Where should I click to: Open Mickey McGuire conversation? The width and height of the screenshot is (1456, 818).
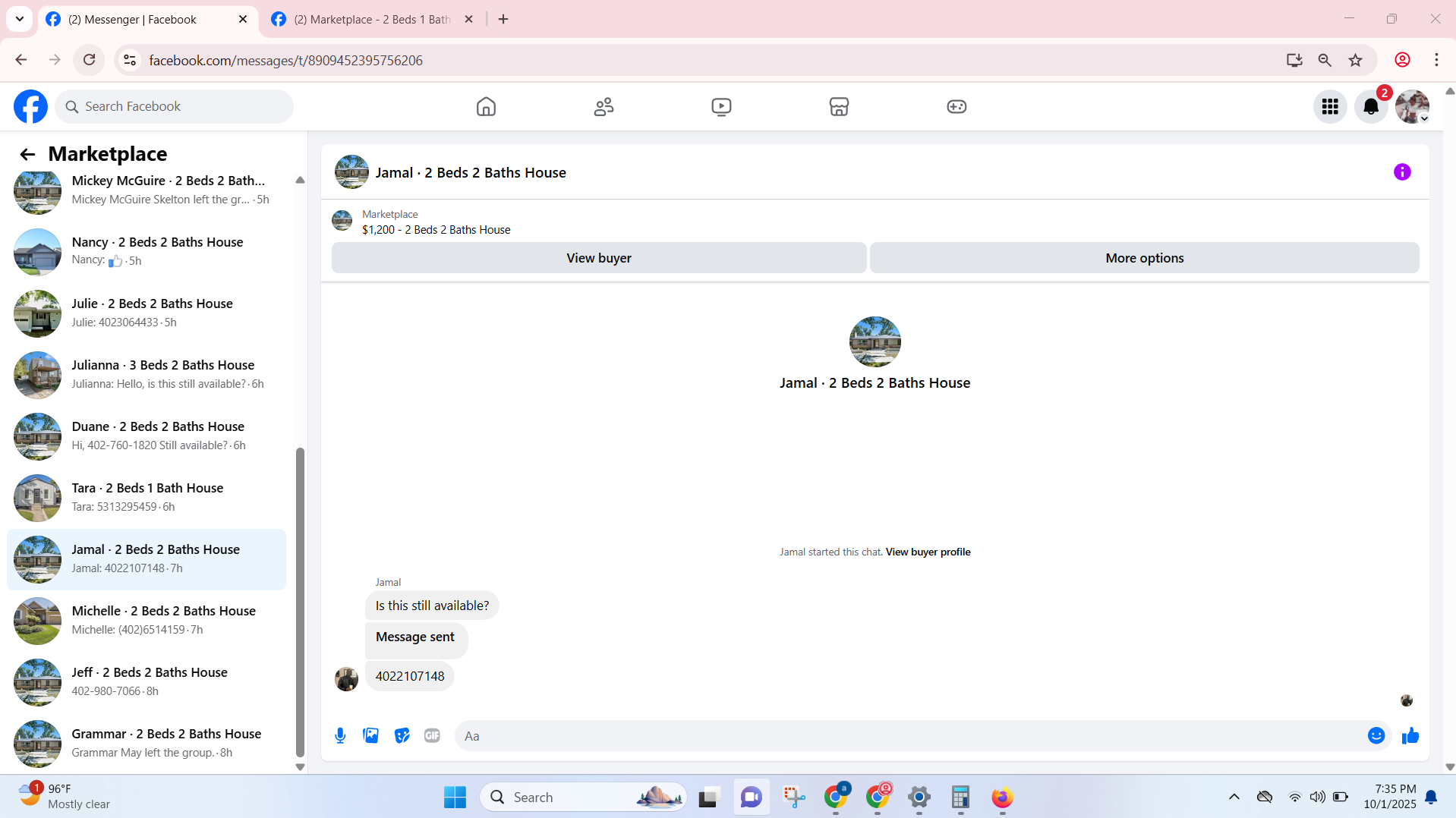pyautogui.click(x=147, y=190)
